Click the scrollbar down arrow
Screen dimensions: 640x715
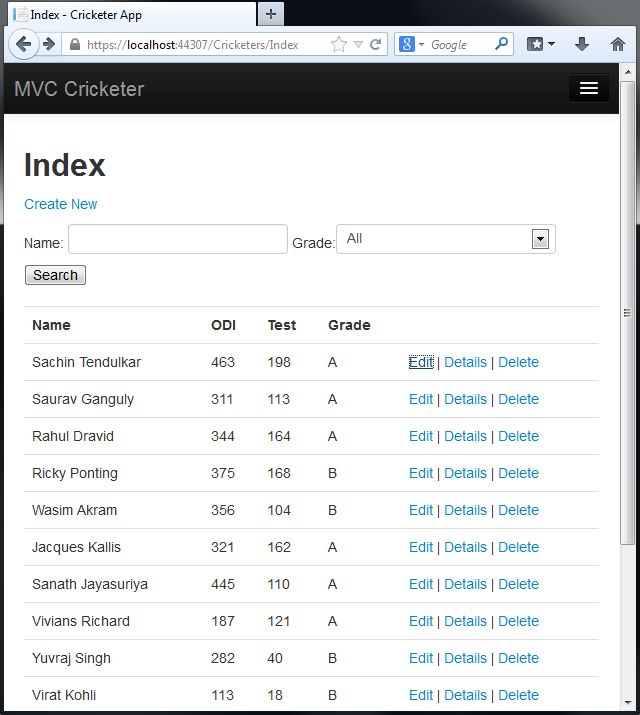(628, 703)
